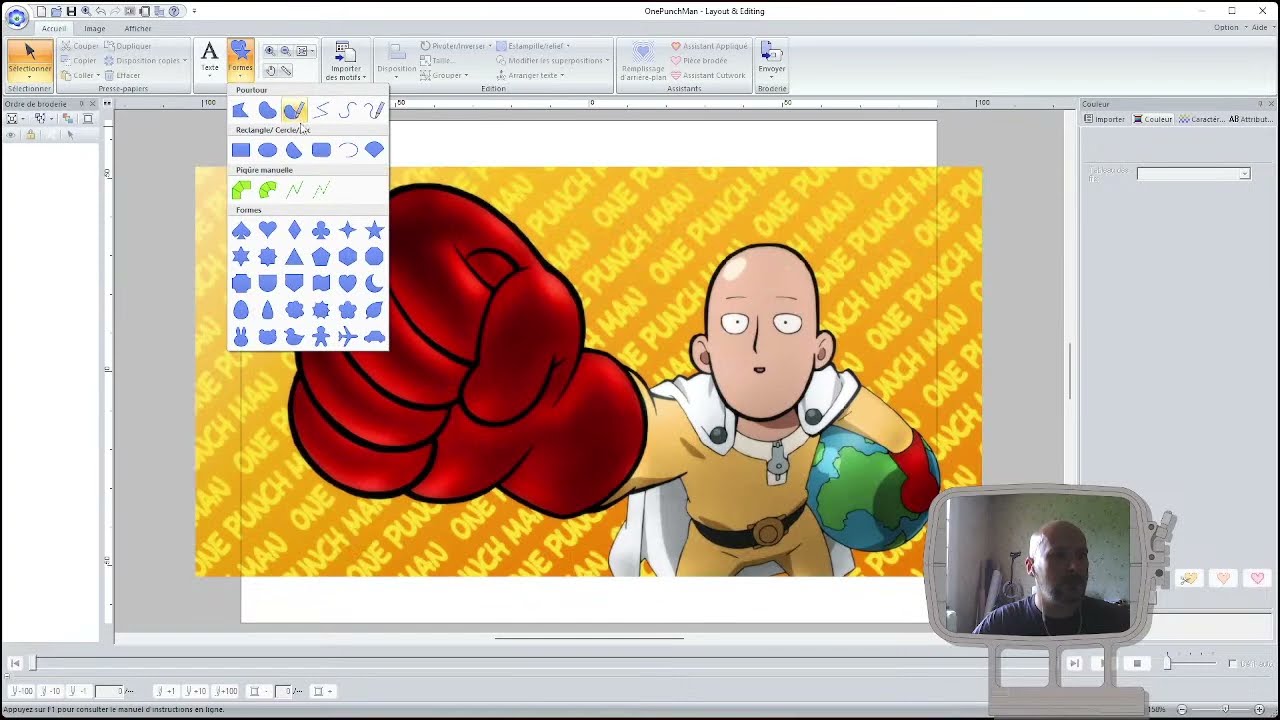
Task: Pick the open straight line tool
Action: (321, 110)
